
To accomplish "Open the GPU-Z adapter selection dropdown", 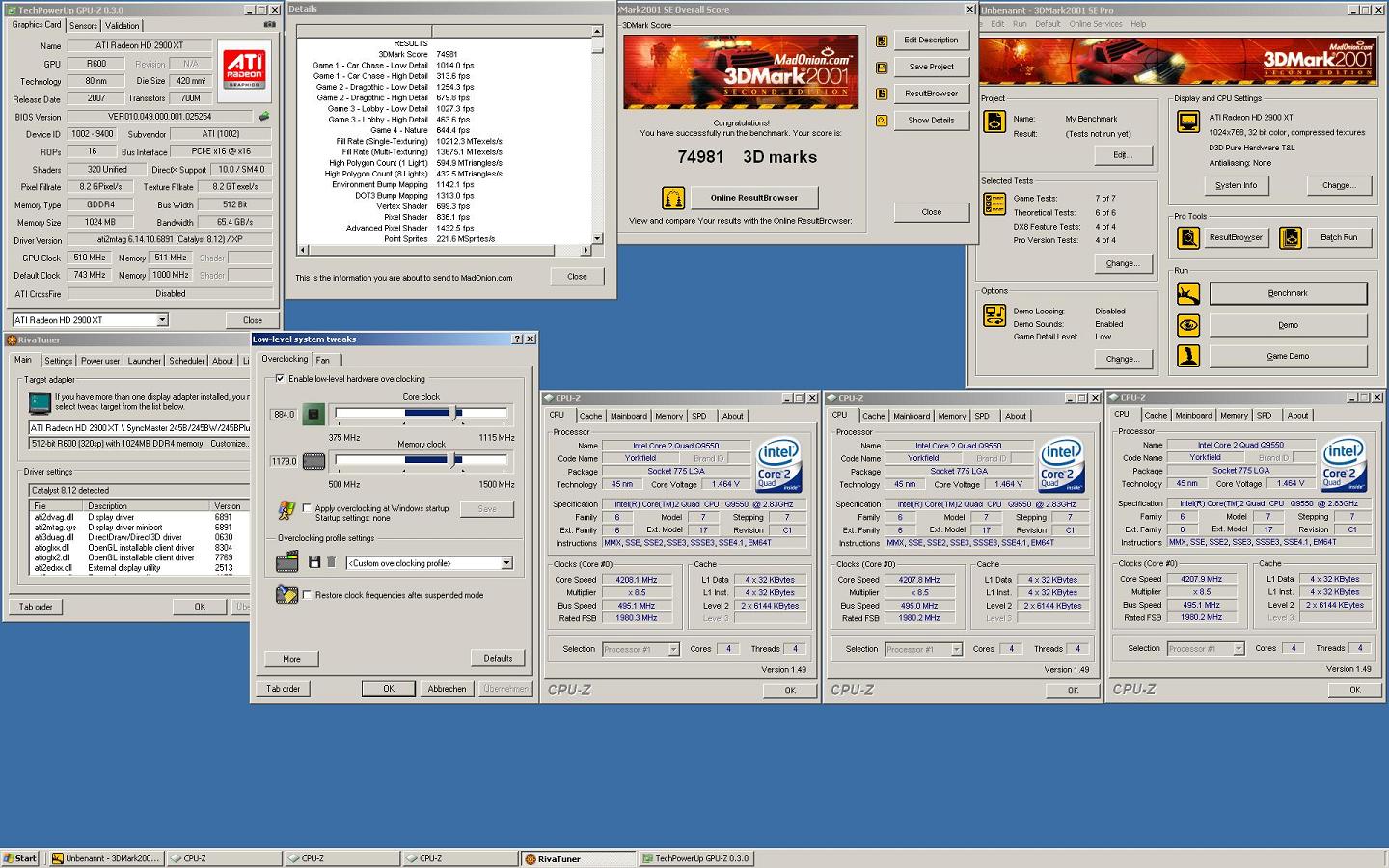I will point(162,320).
